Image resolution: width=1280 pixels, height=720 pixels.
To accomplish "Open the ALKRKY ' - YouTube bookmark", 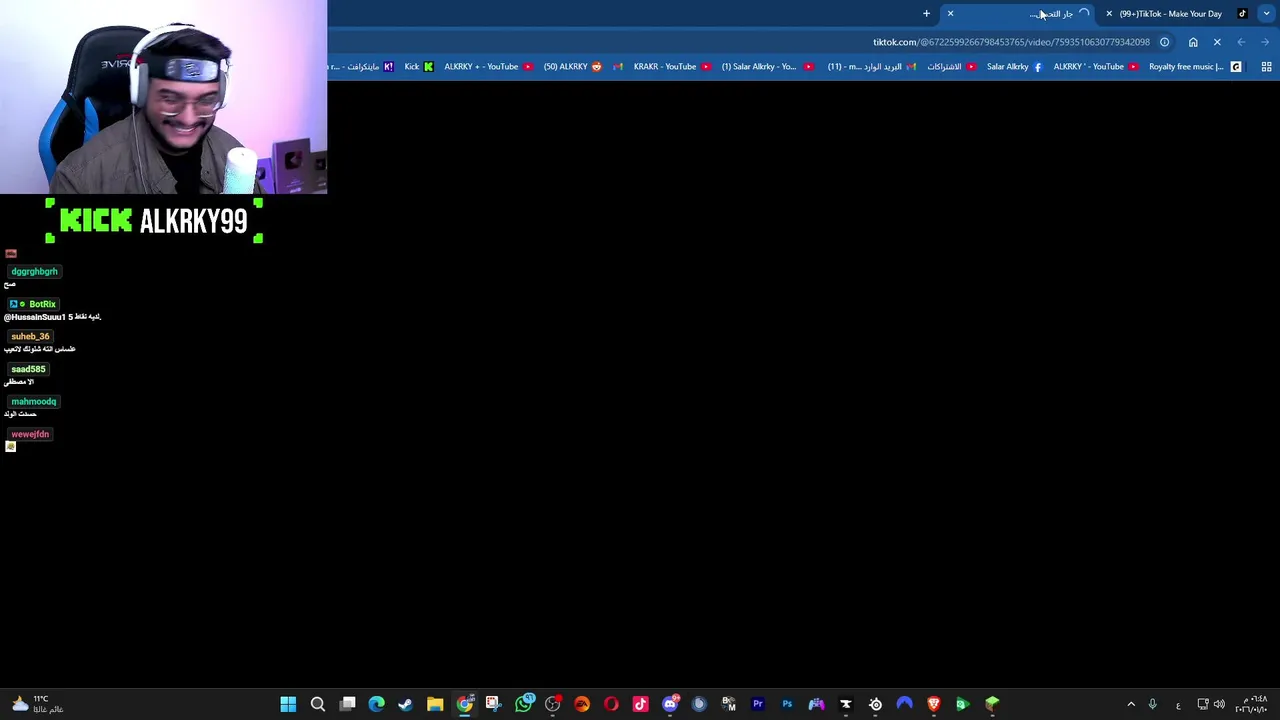I will click(1095, 67).
